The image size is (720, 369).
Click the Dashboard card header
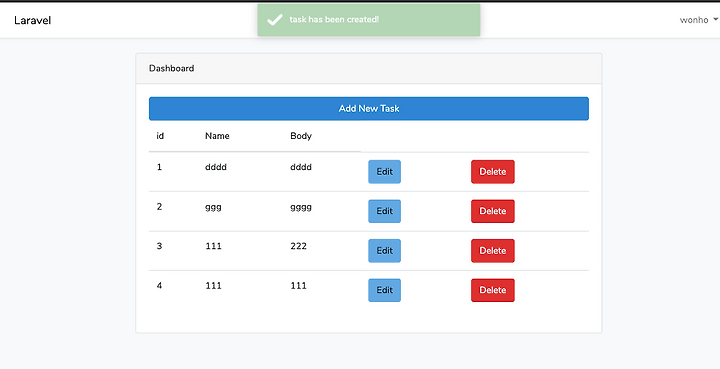click(x=369, y=68)
